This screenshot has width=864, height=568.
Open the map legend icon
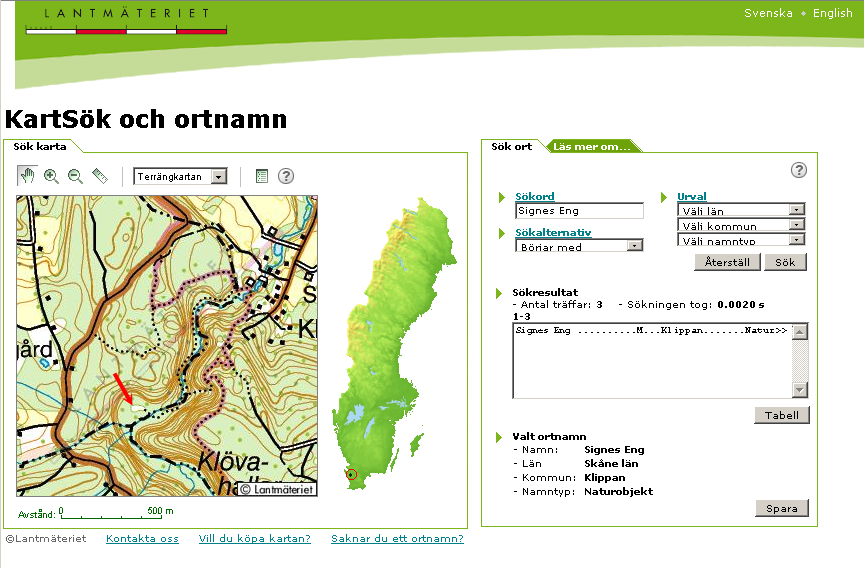pyautogui.click(x=262, y=176)
